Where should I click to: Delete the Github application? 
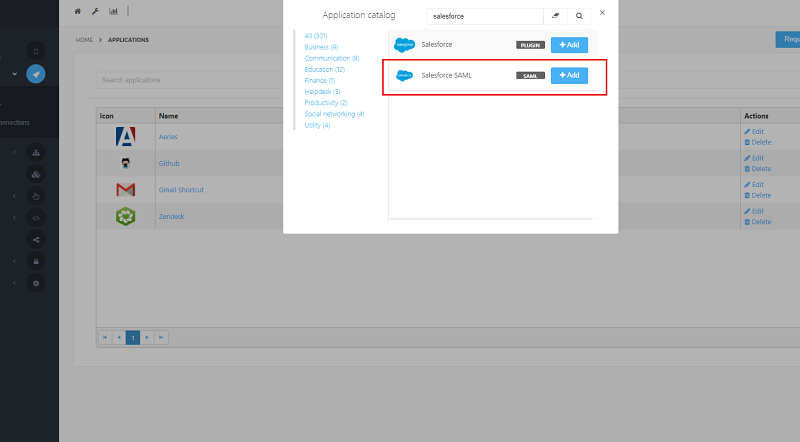pyautogui.click(x=758, y=169)
